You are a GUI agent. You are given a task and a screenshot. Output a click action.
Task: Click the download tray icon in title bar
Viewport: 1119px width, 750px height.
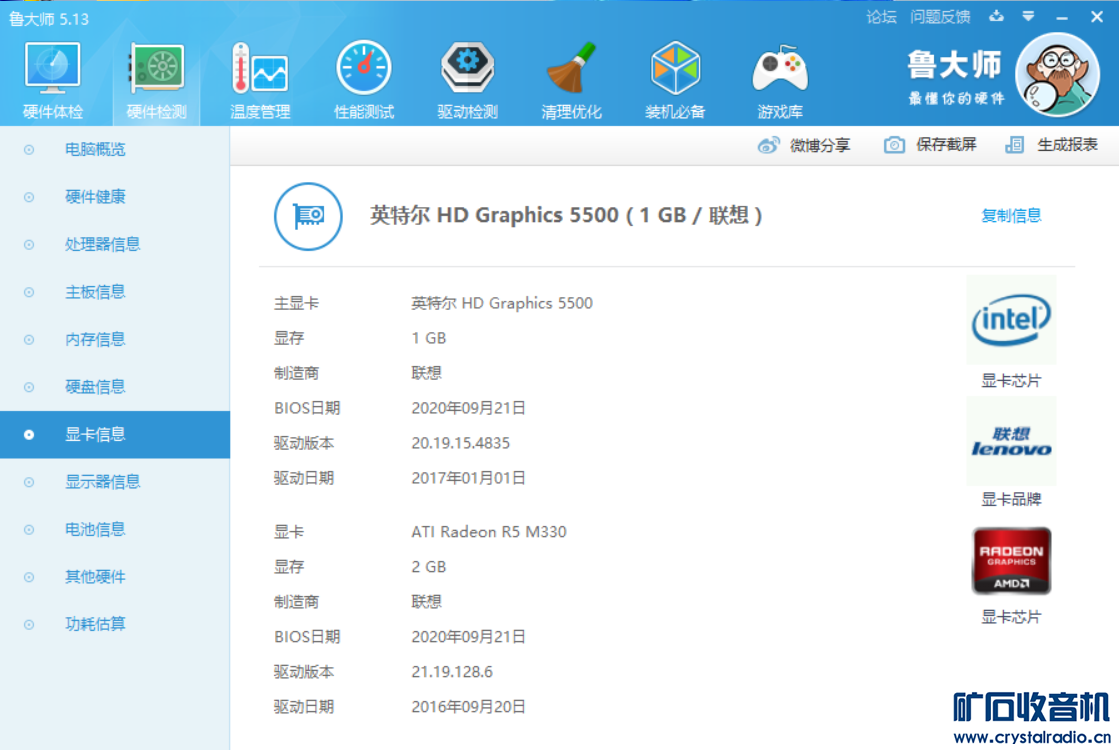tap(996, 16)
